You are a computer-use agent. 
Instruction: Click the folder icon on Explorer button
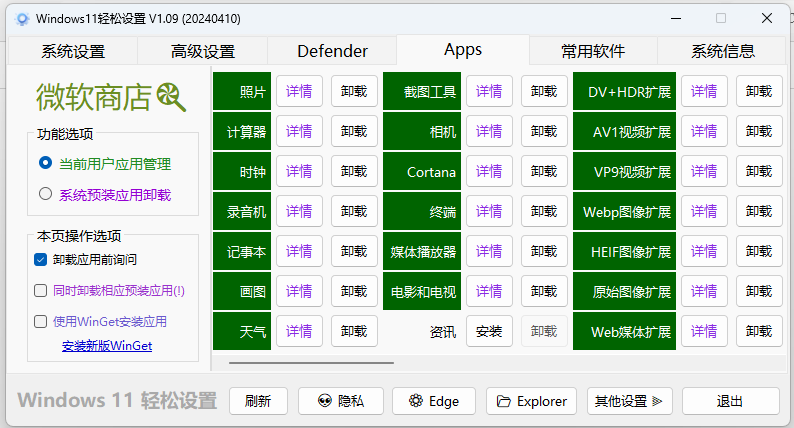(x=504, y=401)
